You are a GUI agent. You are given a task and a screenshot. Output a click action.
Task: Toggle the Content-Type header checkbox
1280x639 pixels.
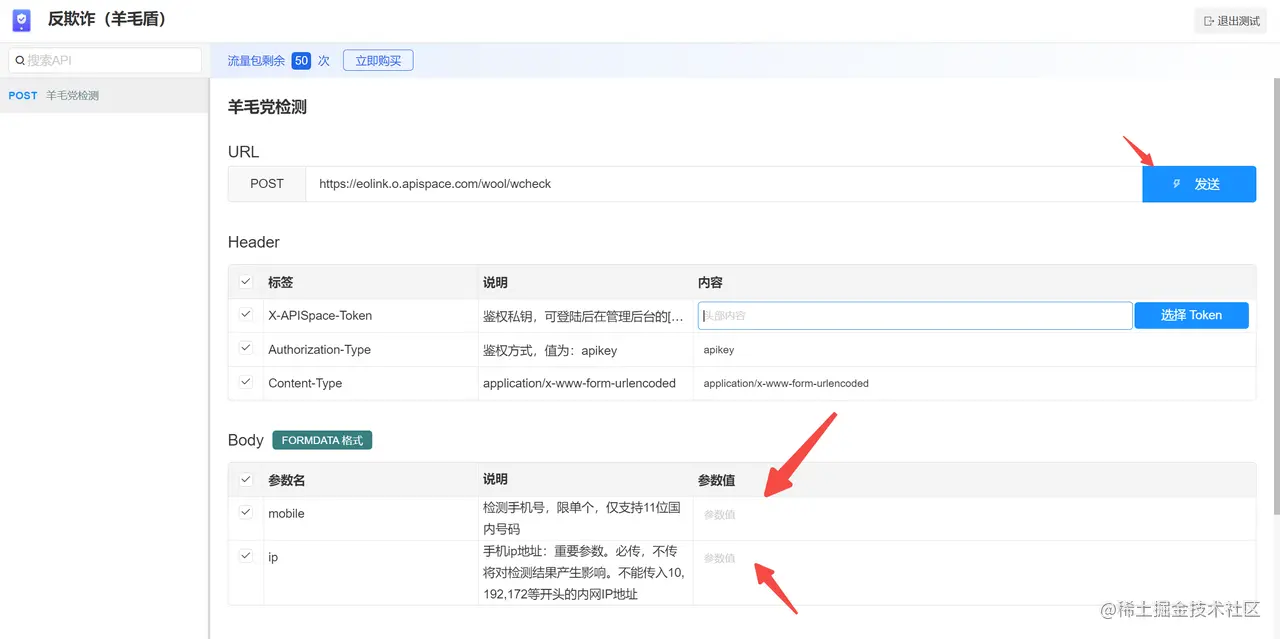click(x=245, y=383)
